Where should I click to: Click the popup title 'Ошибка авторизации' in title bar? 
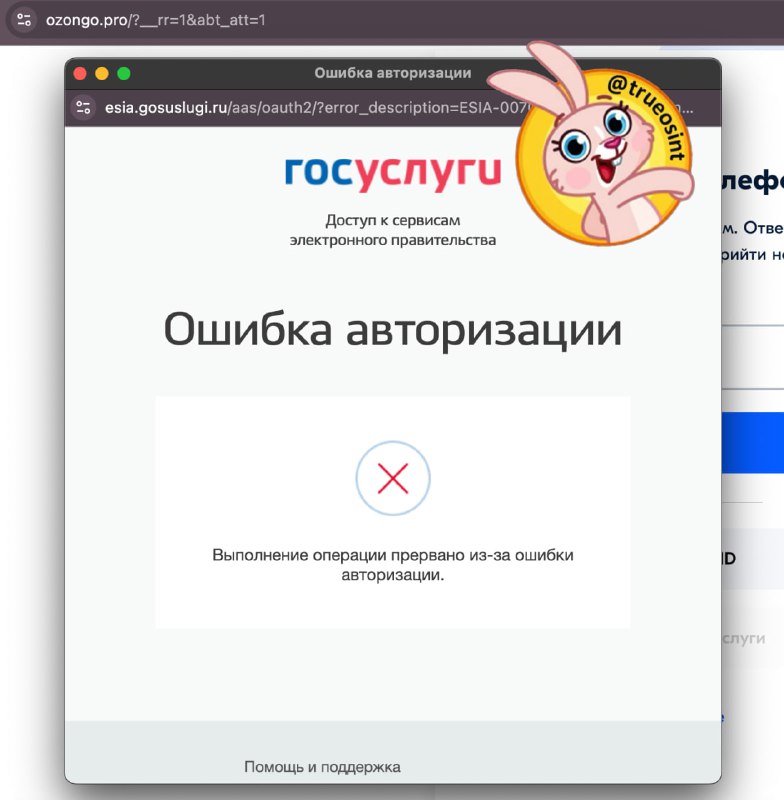click(393, 73)
